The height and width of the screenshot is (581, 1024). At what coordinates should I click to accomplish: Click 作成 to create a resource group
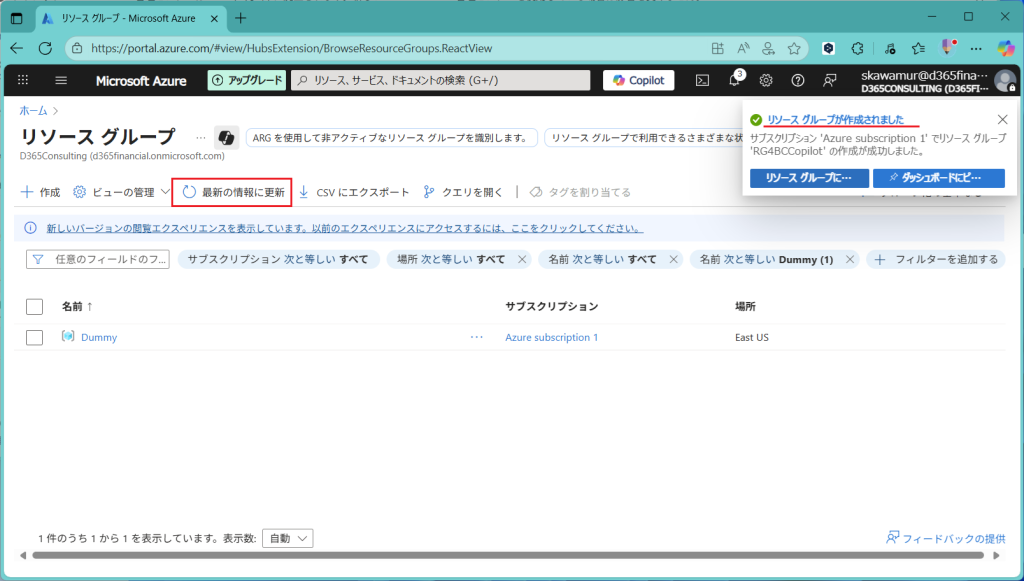(40, 192)
